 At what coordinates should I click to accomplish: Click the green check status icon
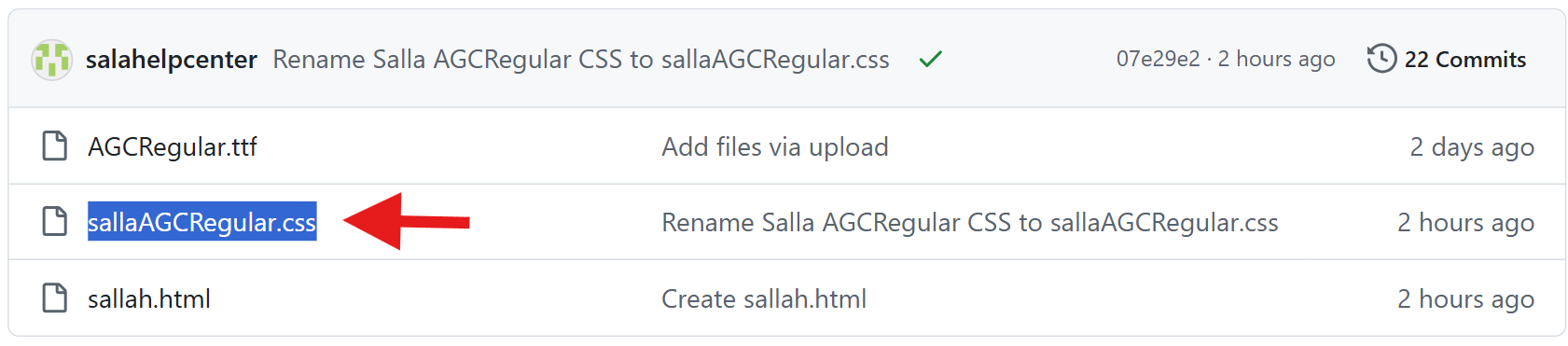pos(930,60)
